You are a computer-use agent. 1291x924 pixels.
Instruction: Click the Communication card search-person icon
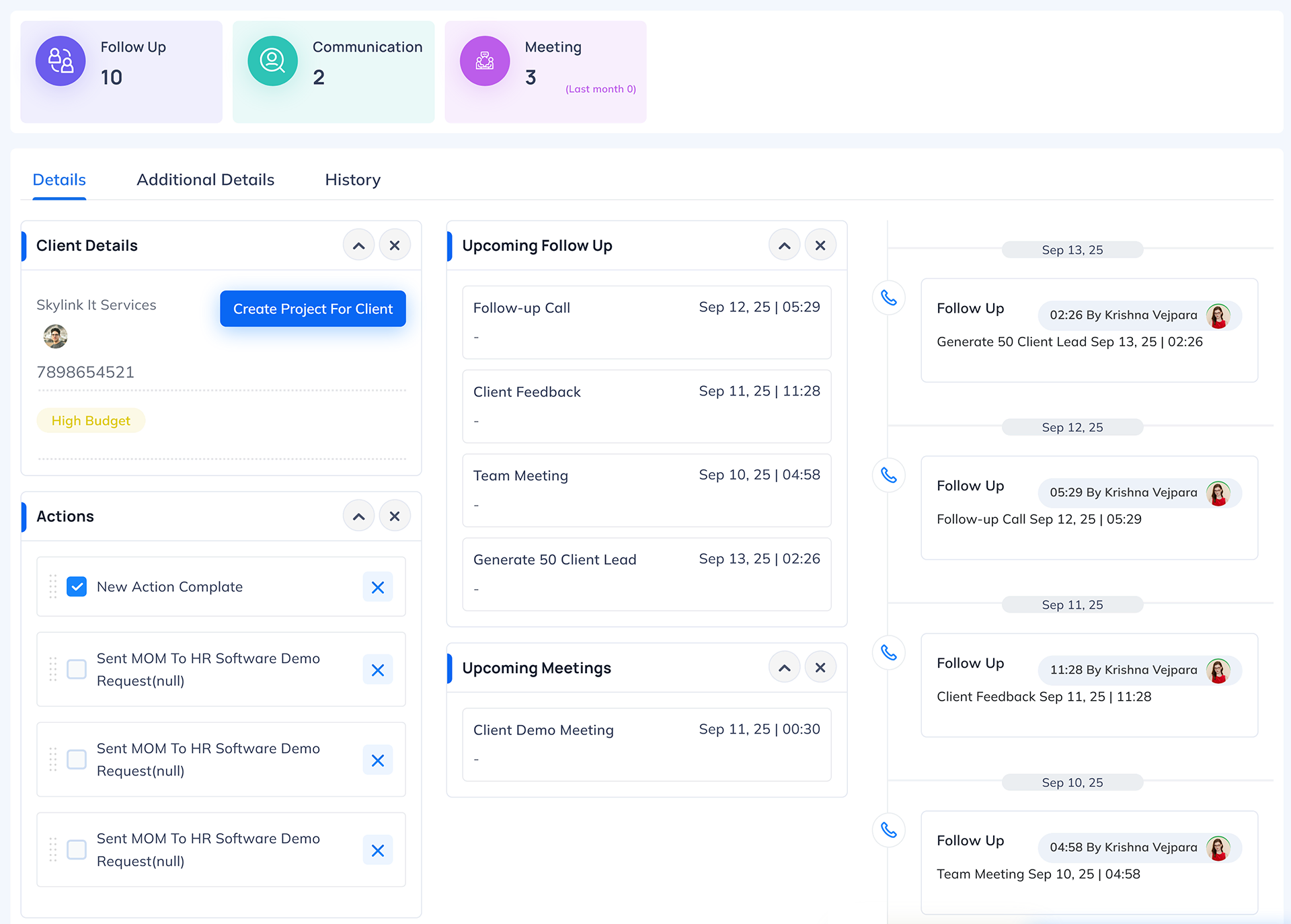[272, 61]
